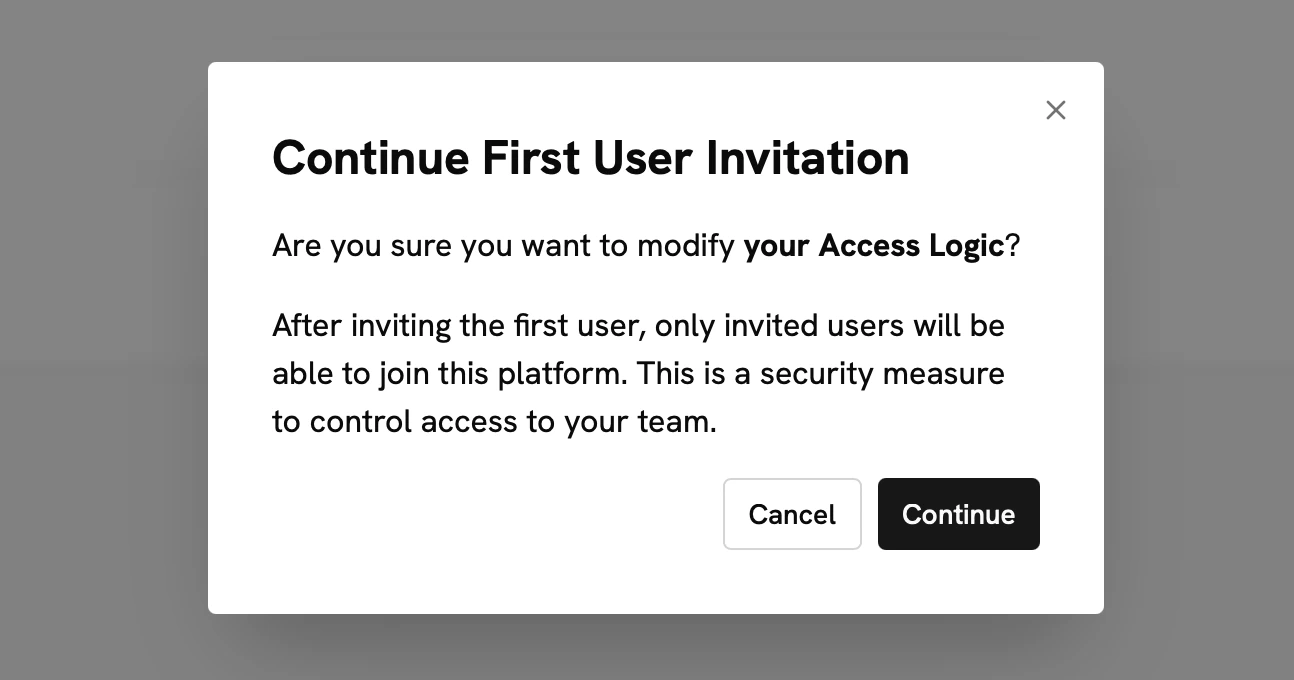Screen dimensions: 1294x680
Task: Click the bolded 'your Access Logic' text
Action: [x=873, y=245]
